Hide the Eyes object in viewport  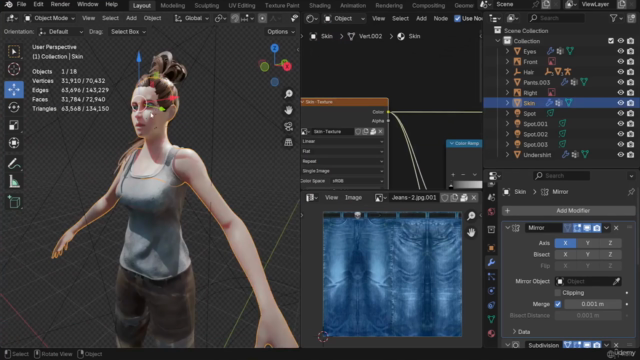click(620, 51)
